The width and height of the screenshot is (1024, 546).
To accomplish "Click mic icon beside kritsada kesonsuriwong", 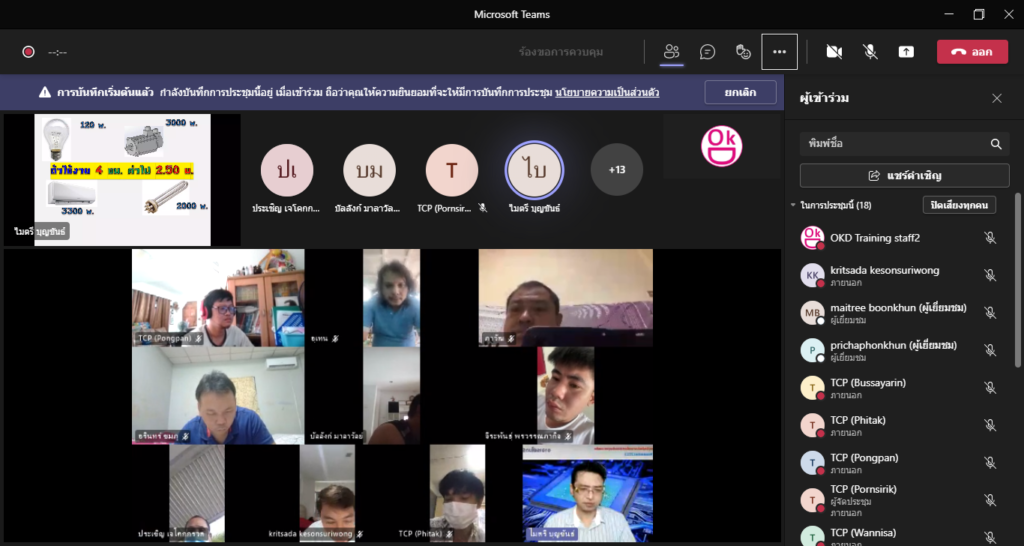I will pyautogui.click(x=990, y=275).
